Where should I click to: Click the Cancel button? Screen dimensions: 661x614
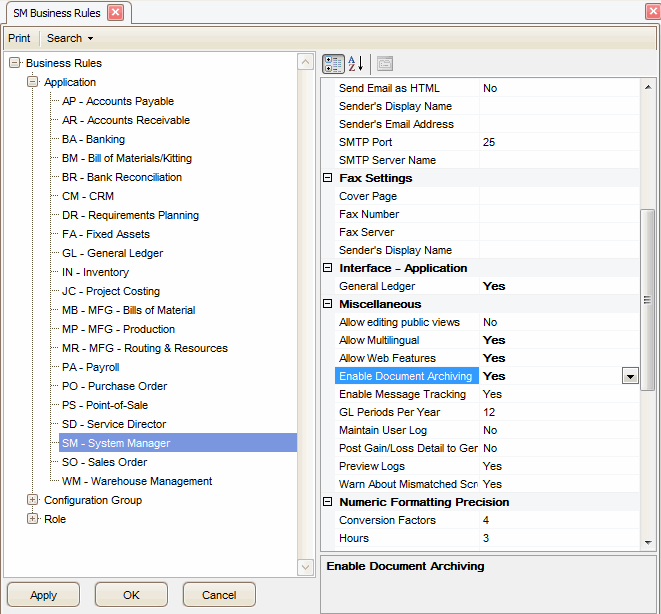pyautogui.click(x=219, y=595)
